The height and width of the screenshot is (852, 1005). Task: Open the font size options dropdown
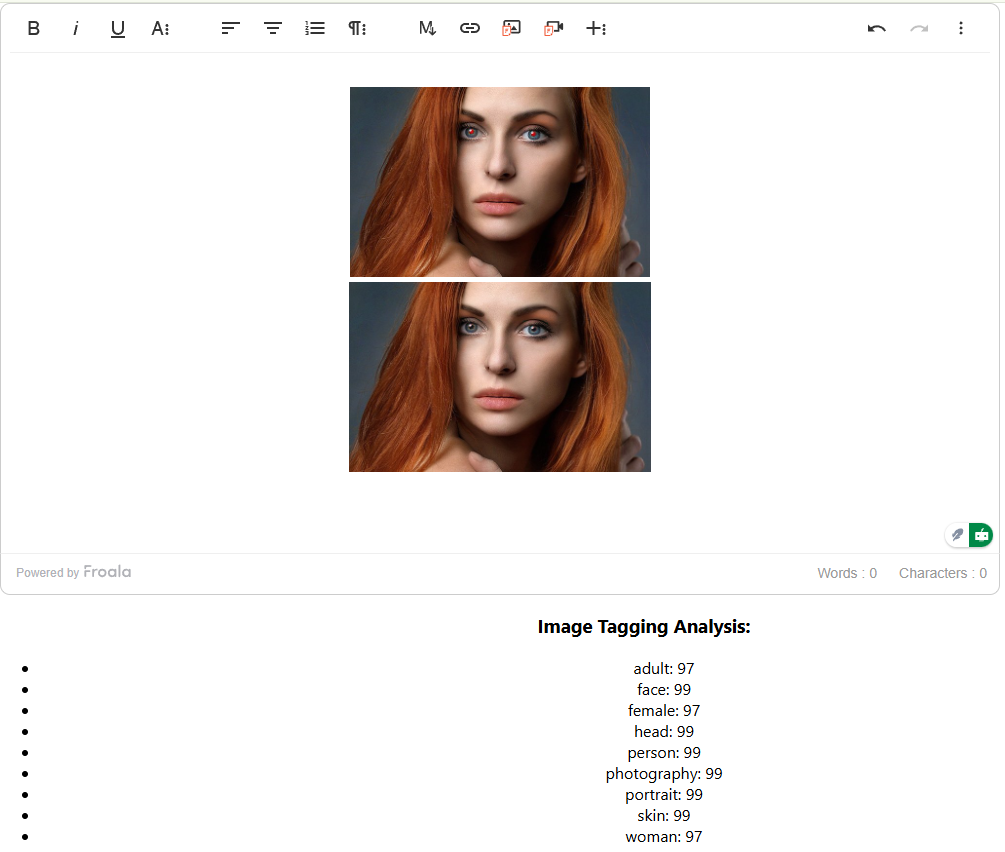[160, 28]
